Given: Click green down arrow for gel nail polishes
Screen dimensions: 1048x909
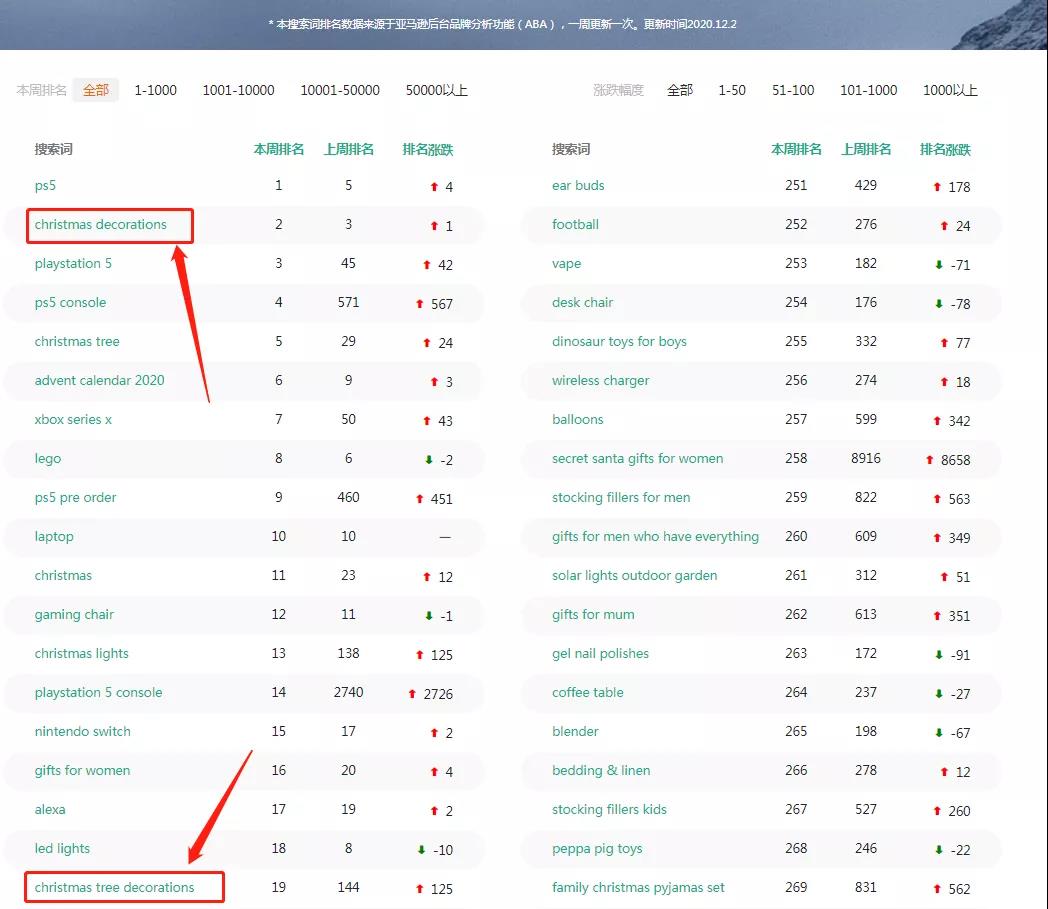Looking at the screenshot, I should click(939, 655).
